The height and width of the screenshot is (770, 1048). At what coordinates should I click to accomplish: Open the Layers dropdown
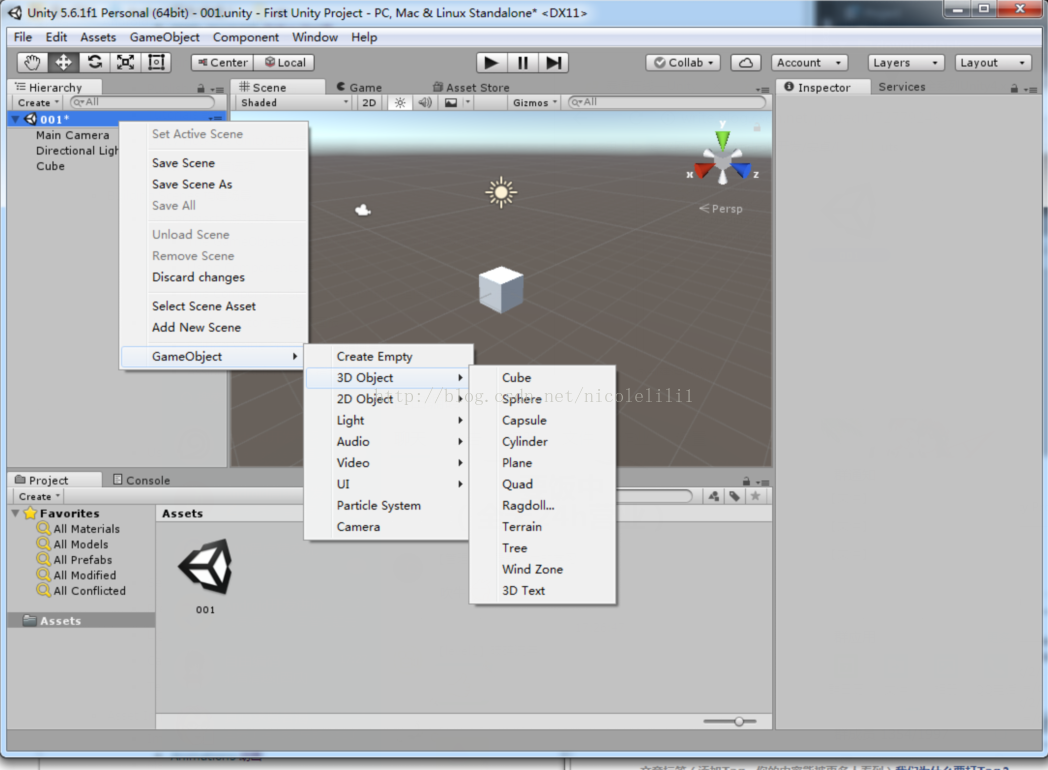tap(906, 63)
